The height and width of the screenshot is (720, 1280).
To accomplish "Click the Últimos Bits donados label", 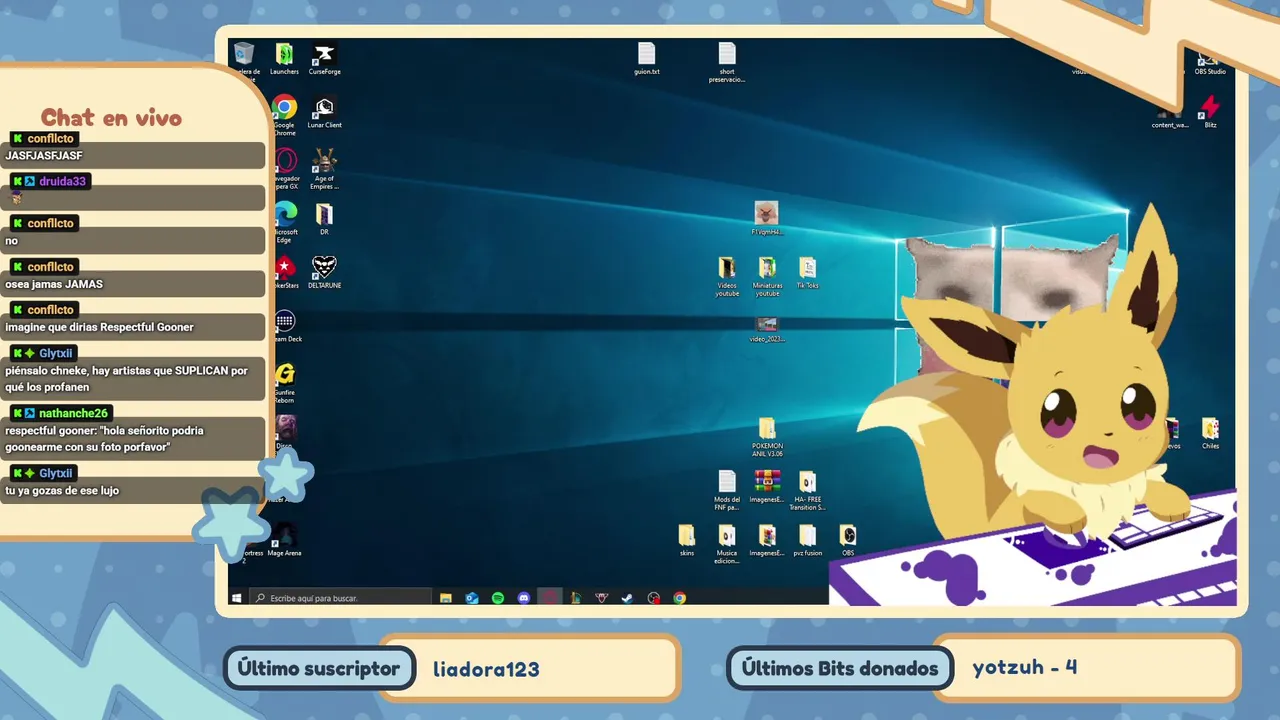I will click(x=840, y=669).
